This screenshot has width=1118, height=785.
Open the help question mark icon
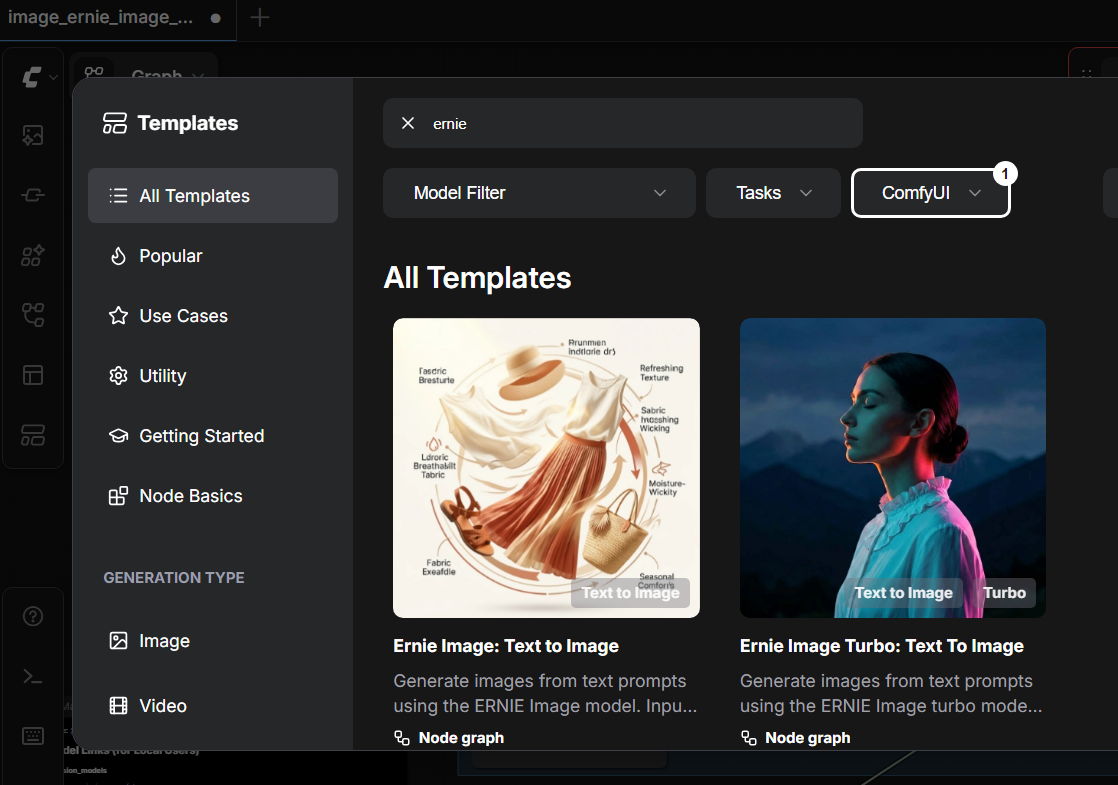click(x=33, y=616)
